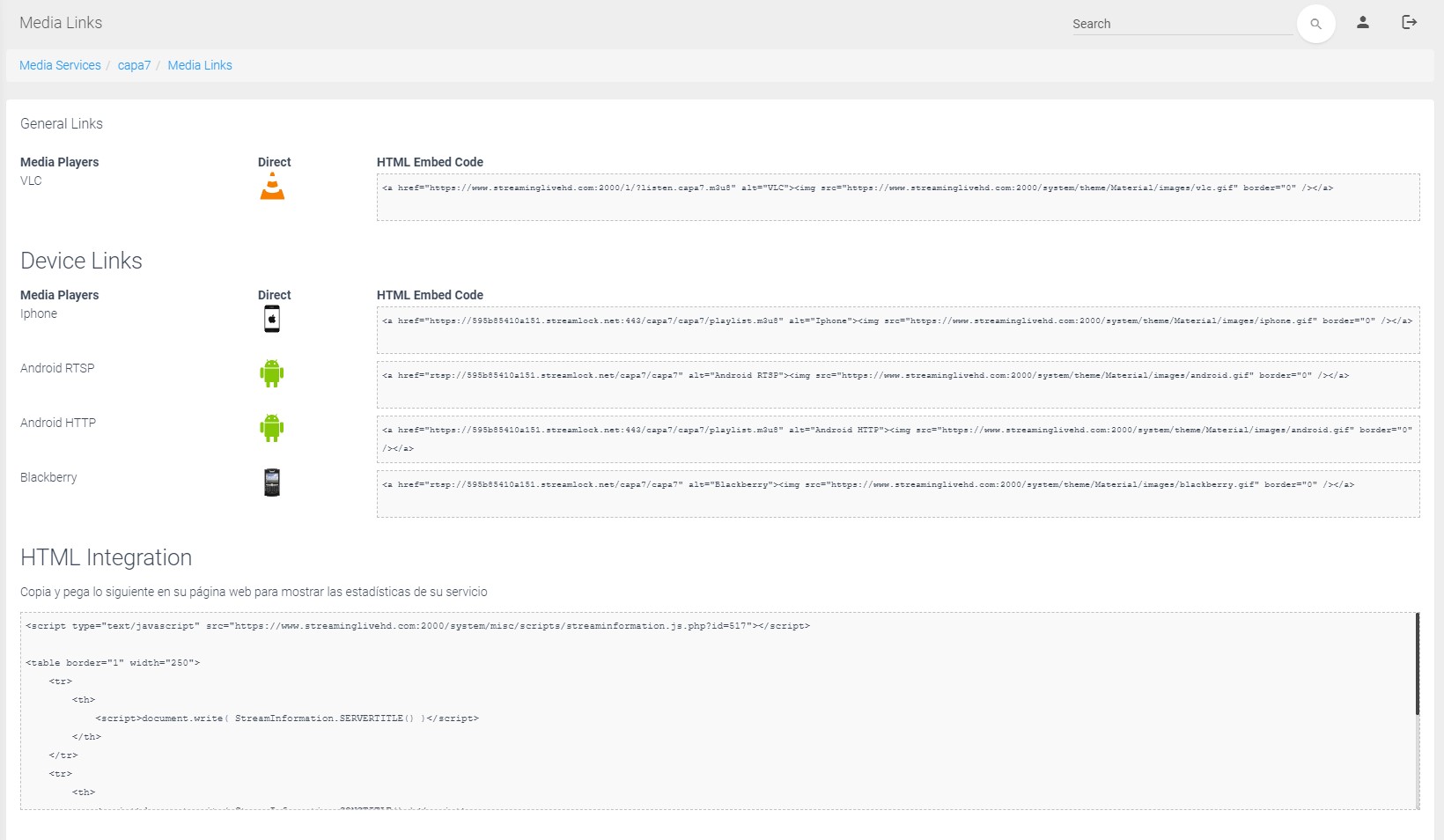Select the Iphone HTML embed code box

click(x=897, y=330)
